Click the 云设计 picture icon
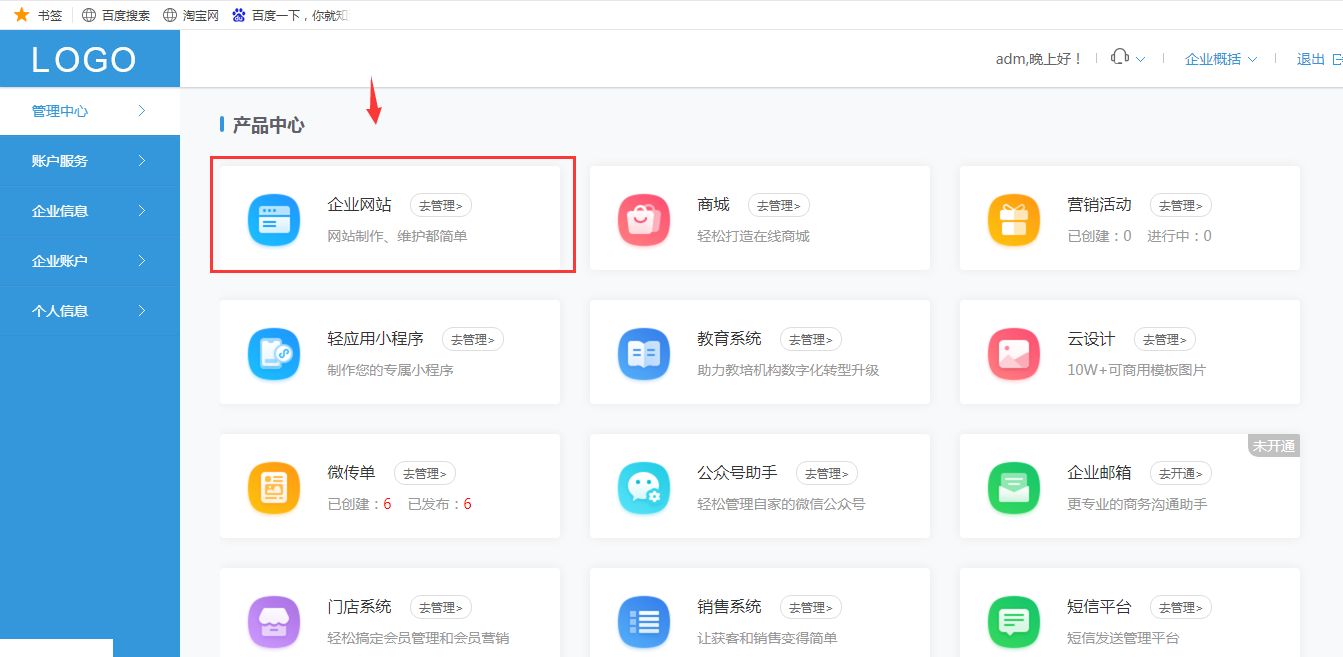 click(x=1013, y=353)
